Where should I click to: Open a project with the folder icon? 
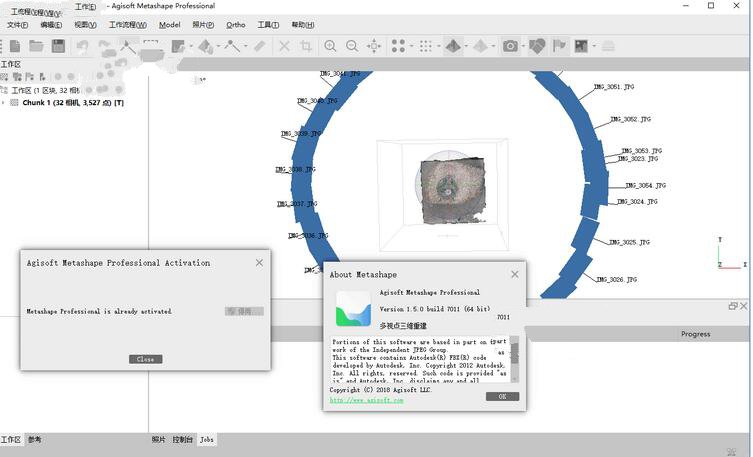click(x=36, y=46)
